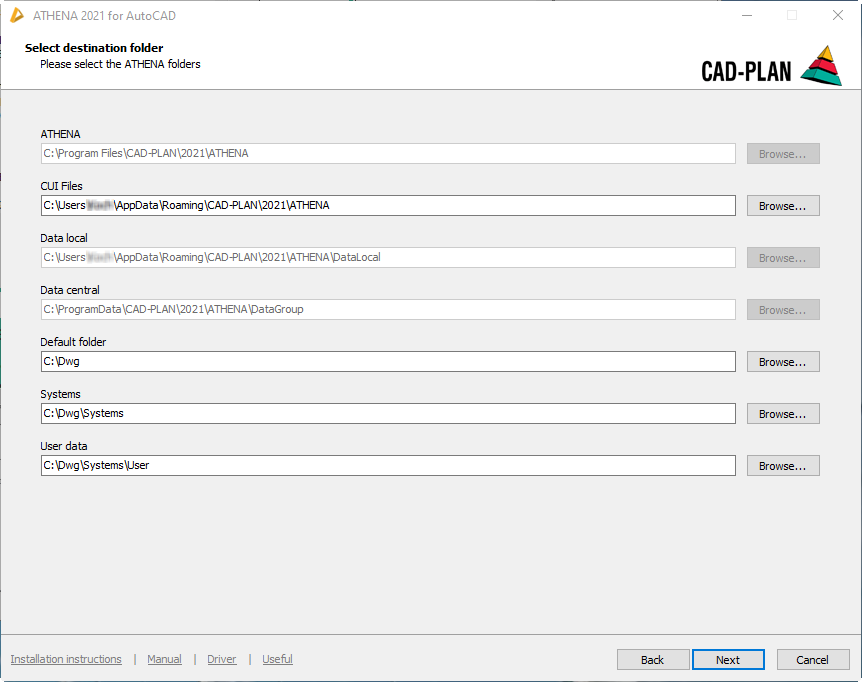This screenshot has height=682, width=862.
Task: Minimize the installer window
Action: coord(746,15)
